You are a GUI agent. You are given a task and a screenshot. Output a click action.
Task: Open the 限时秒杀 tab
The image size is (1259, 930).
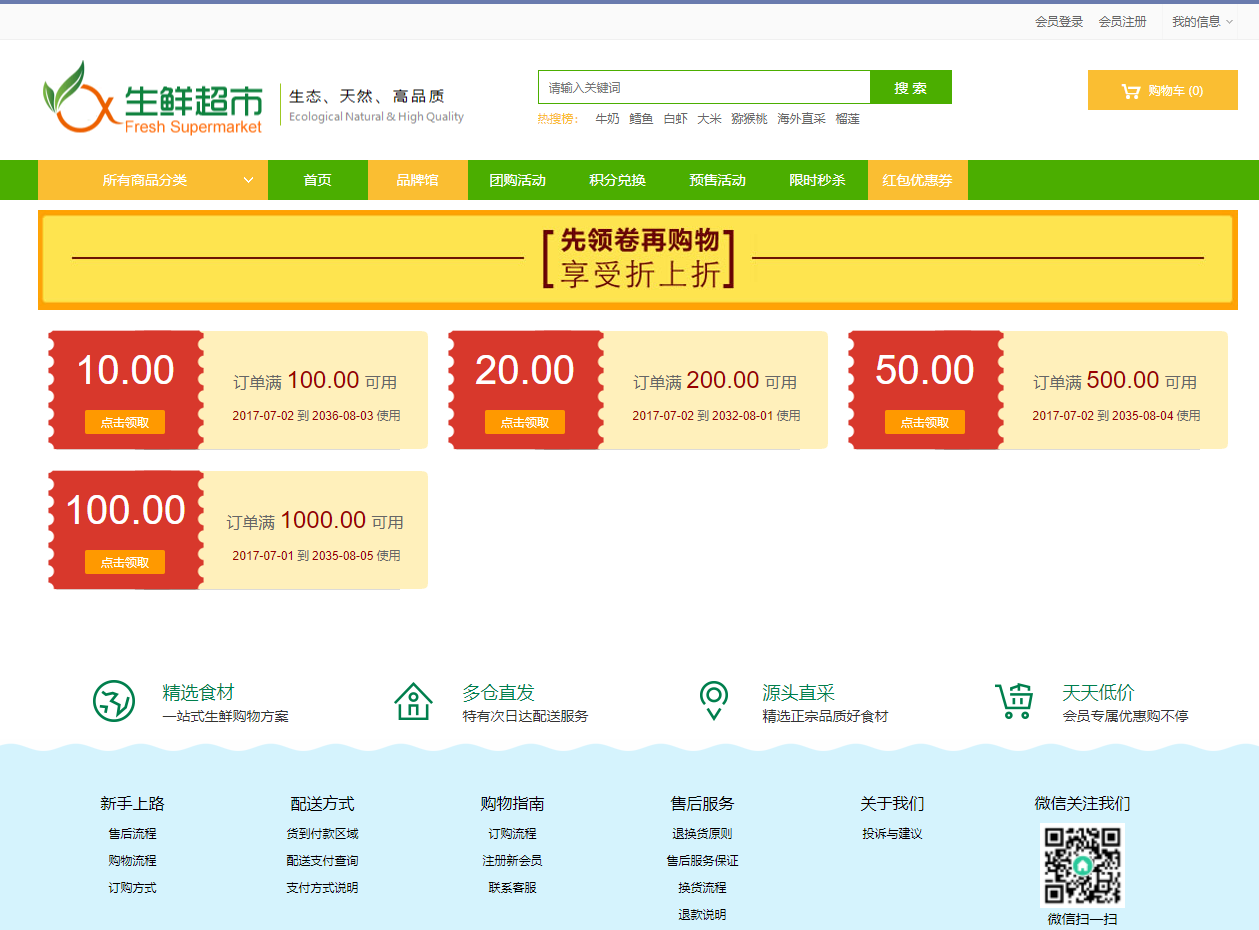coord(818,180)
